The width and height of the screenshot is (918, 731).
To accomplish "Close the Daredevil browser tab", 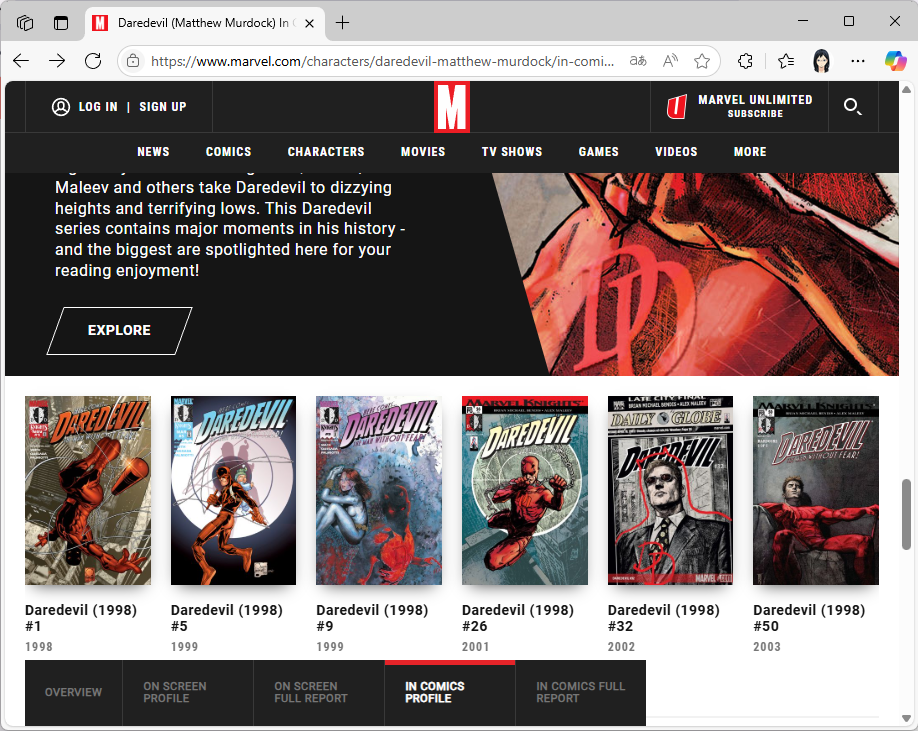I will [x=310, y=23].
